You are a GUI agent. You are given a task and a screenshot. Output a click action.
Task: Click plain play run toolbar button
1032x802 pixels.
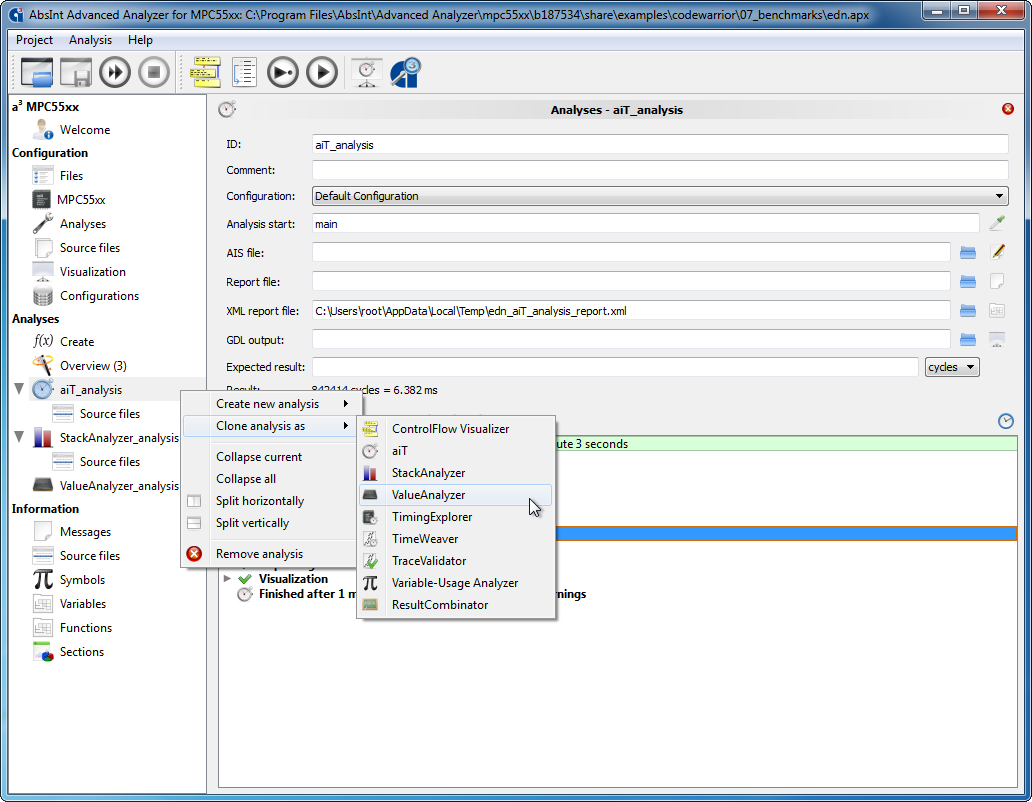(x=322, y=72)
